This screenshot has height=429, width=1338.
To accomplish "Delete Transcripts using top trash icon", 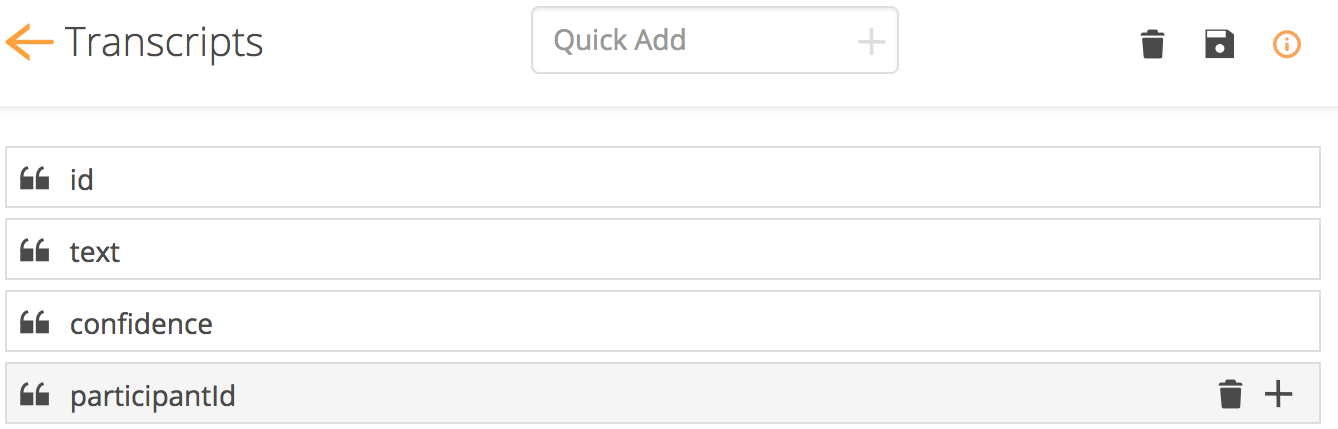I will click(1153, 44).
